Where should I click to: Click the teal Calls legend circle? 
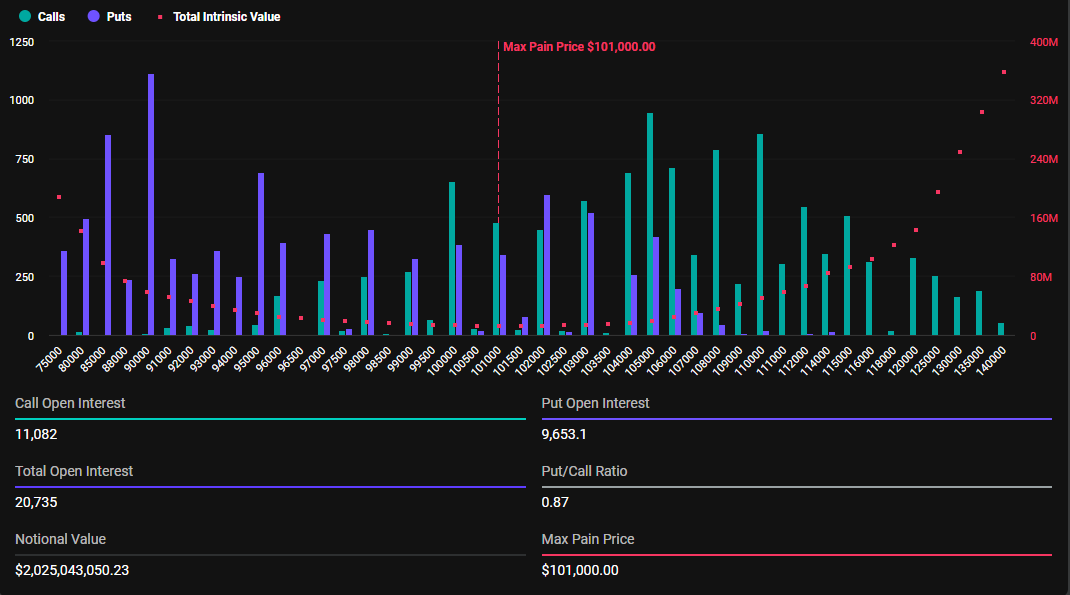[24, 17]
